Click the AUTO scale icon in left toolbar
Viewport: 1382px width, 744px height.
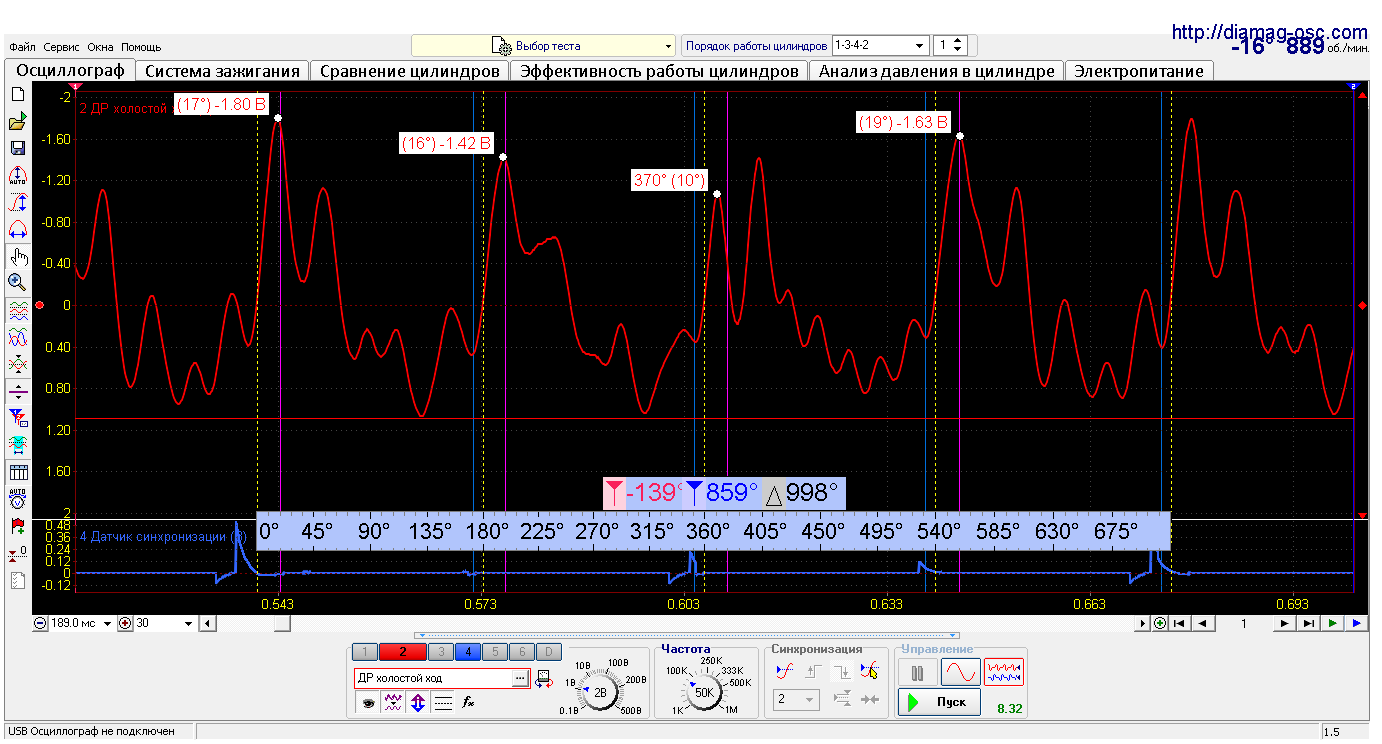pyautogui.click(x=17, y=175)
